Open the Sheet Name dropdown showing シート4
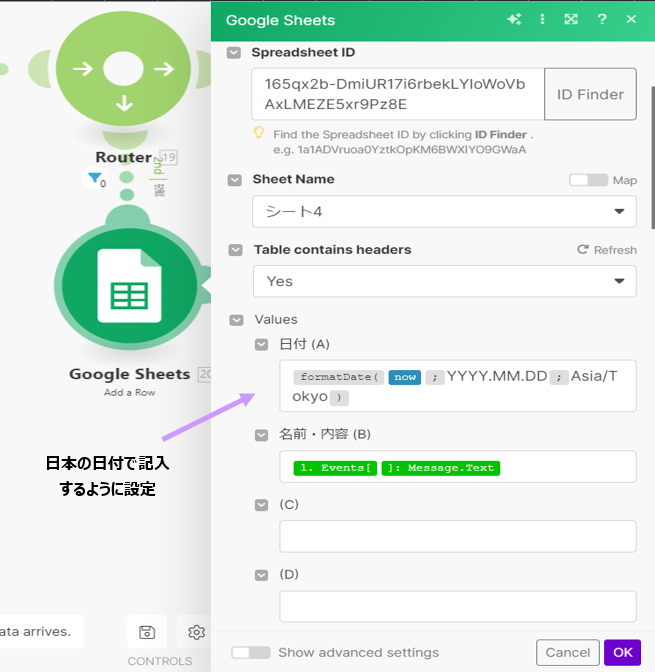The width and height of the screenshot is (655, 672). tap(444, 212)
